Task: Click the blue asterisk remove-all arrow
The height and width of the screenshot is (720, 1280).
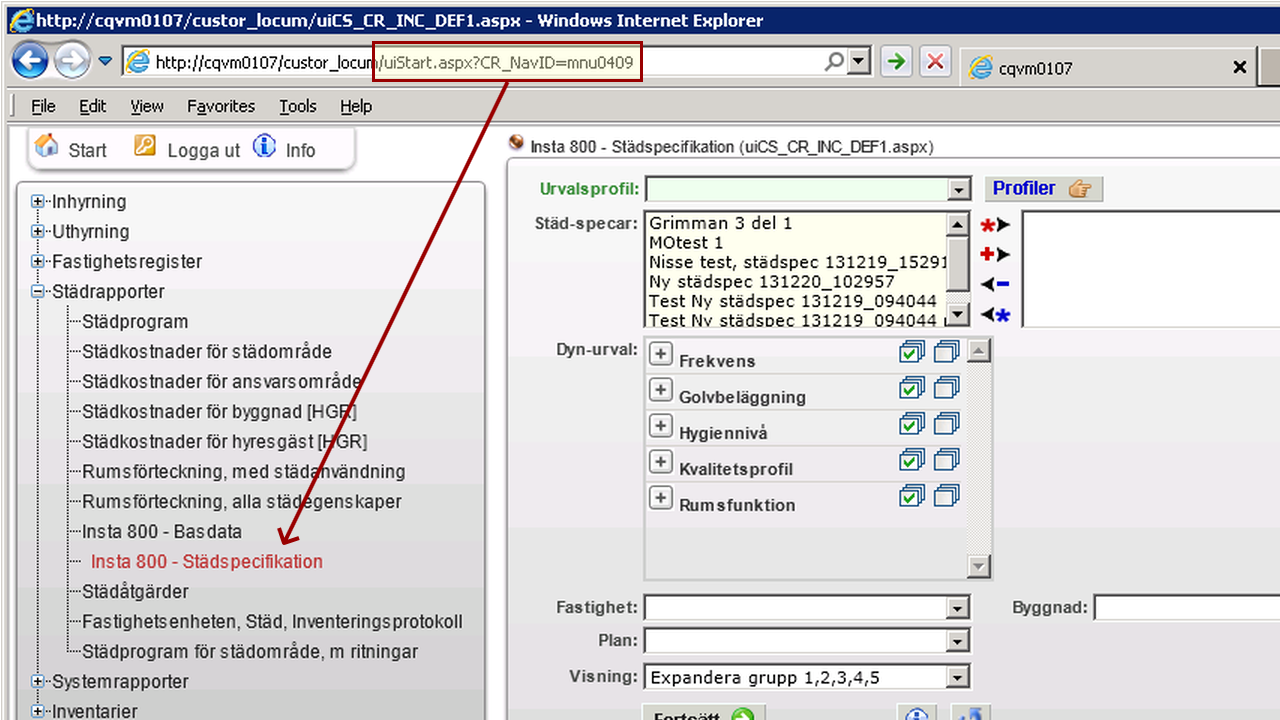Action: [x=996, y=315]
